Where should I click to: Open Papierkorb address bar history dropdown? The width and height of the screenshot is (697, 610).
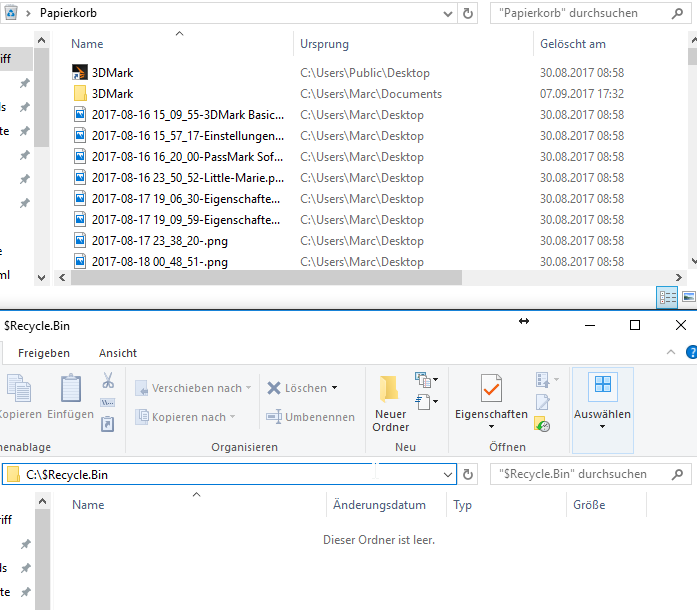pos(447,14)
